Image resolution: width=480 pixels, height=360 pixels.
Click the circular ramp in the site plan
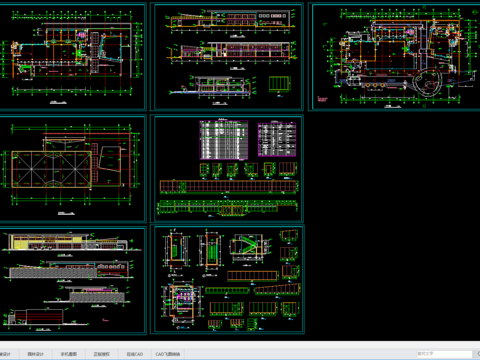[427, 82]
